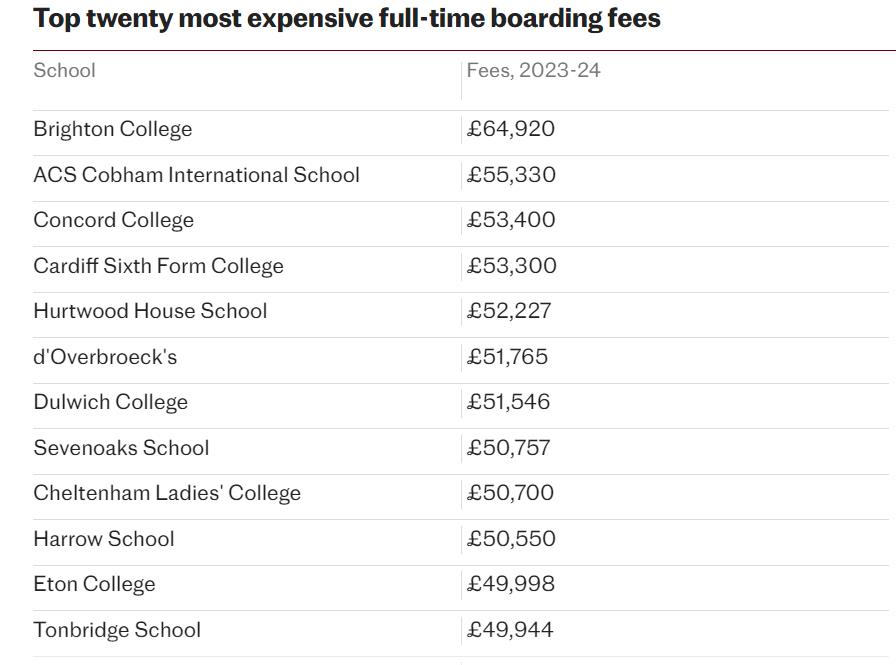This screenshot has height=665, width=896.
Task: Select the Hurtwood House School row
Action: [x=461, y=315]
